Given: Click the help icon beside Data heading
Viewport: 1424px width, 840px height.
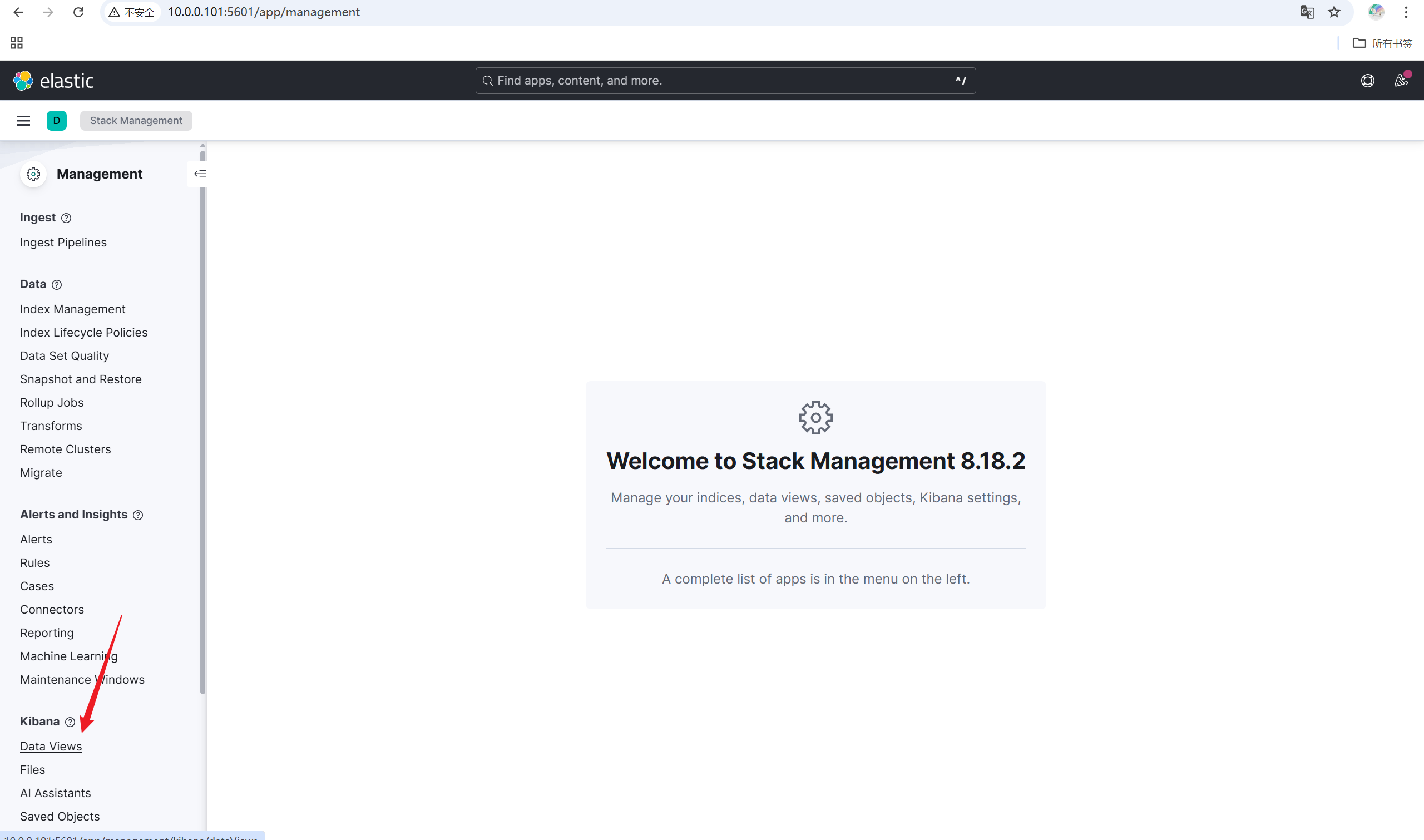Looking at the screenshot, I should coord(57,285).
